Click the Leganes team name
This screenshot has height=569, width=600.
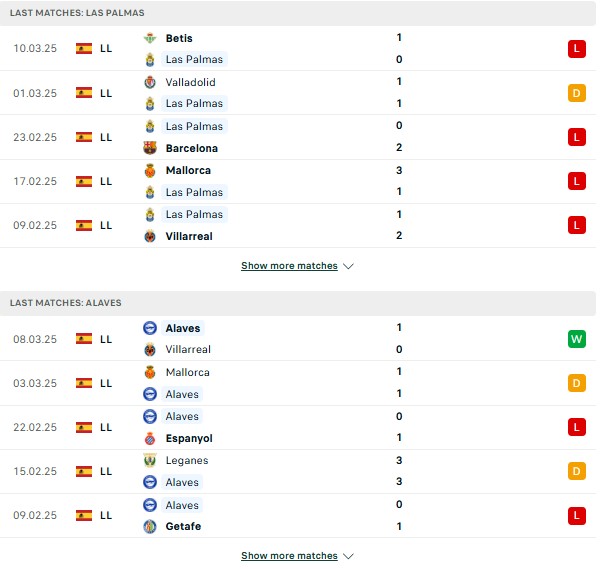(x=187, y=460)
